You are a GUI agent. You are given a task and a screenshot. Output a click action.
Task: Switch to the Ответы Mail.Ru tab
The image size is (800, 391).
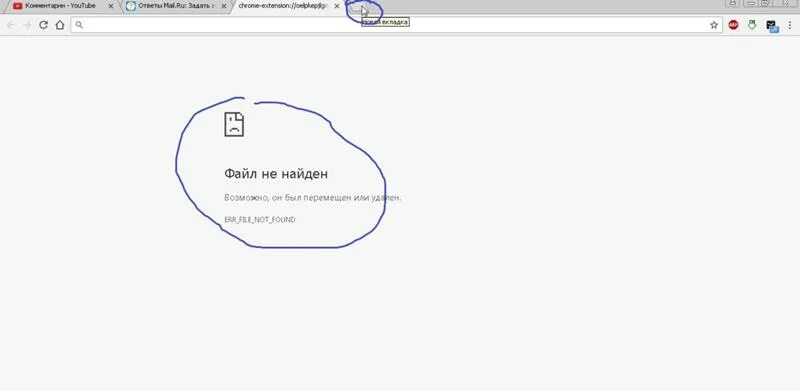pos(177,6)
